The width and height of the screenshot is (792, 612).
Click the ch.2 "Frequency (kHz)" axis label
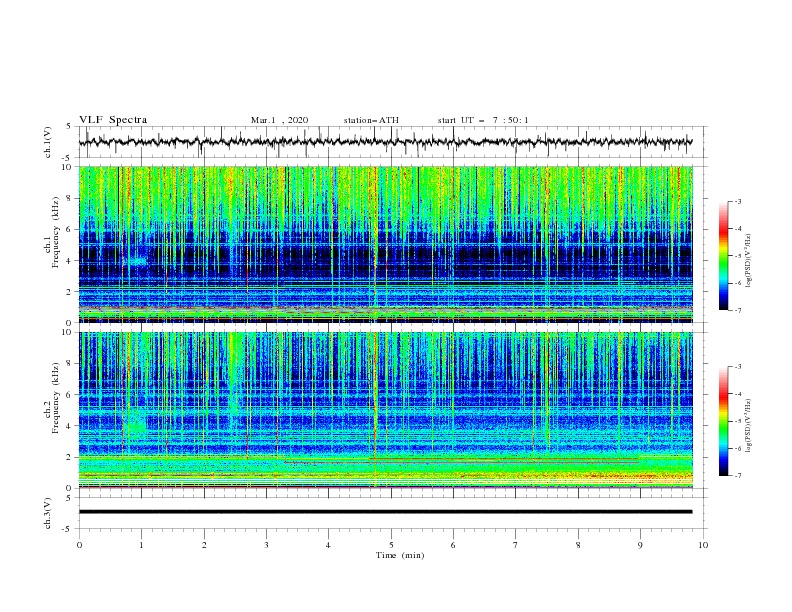coord(56,398)
